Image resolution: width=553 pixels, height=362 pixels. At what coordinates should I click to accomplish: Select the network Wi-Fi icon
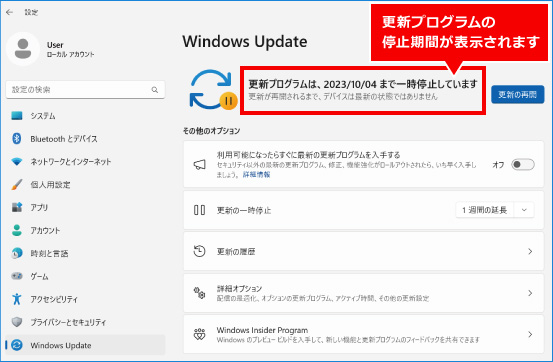pos(17,162)
